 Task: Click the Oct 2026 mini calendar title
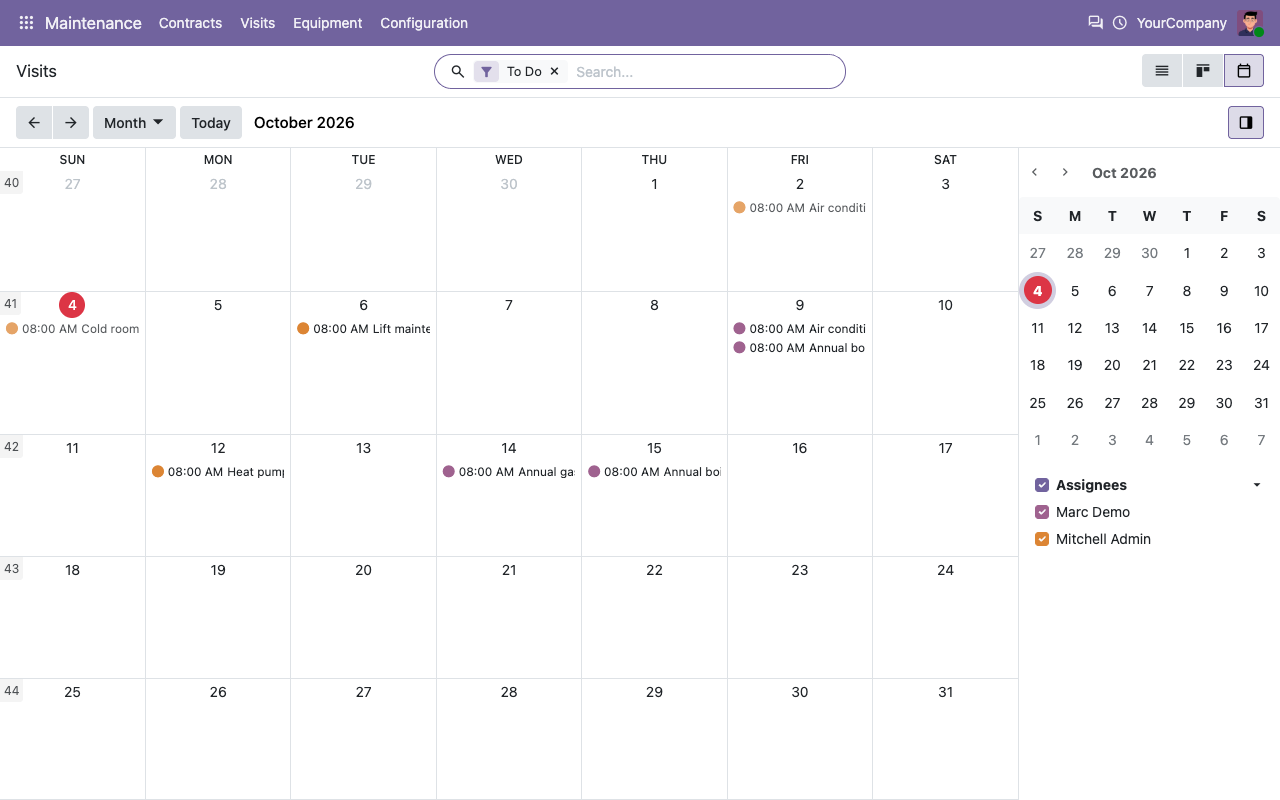click(x=1124, y=173)
